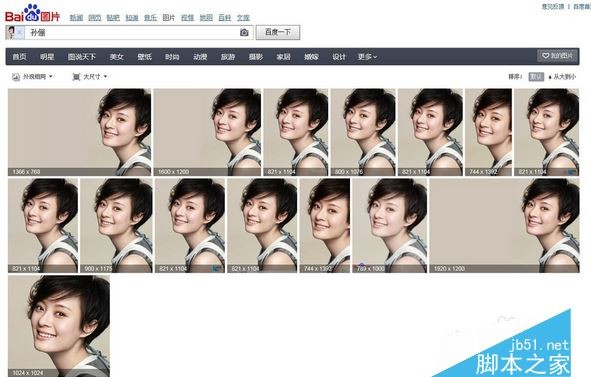Viewport: 591px width, 377px height.
Task: Click the 百度一下 search button
Action: click(x=278, y=32)
